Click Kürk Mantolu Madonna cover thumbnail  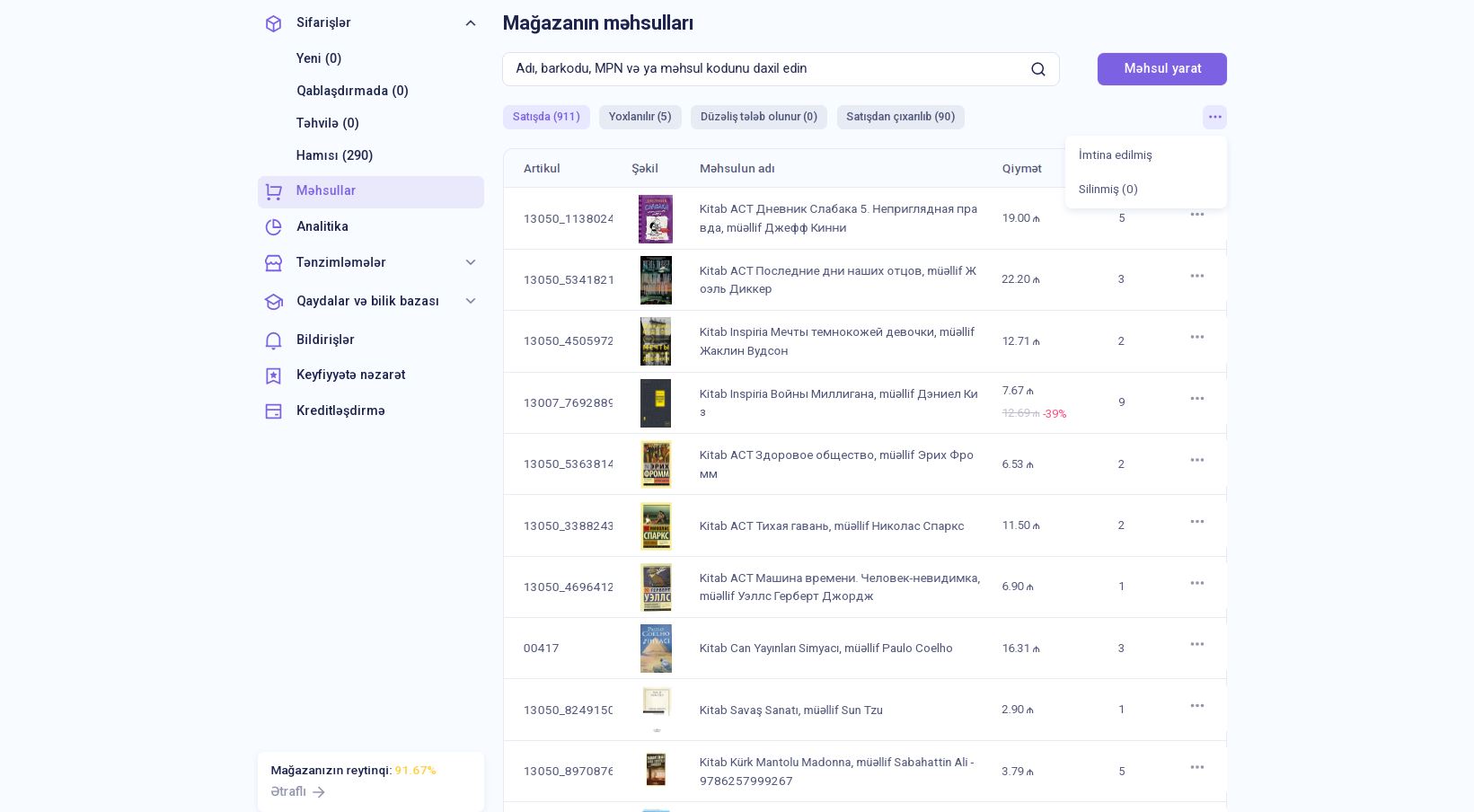[x=656, y=771]
